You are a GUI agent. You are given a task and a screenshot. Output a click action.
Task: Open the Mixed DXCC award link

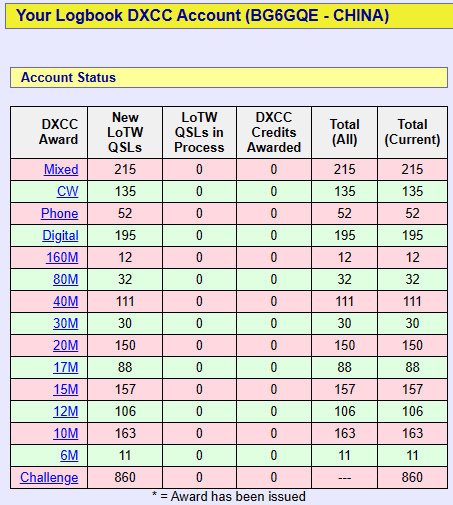pos(61,169)
